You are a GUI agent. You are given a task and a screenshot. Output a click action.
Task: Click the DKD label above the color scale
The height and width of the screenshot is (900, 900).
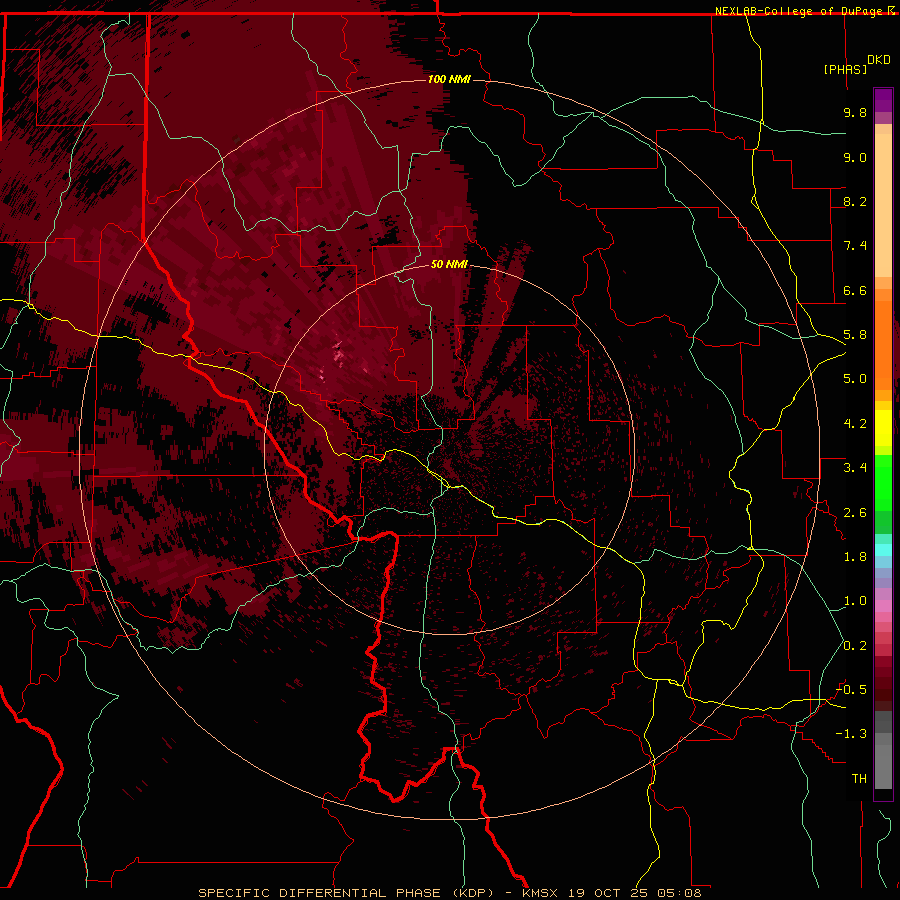[x=879, y=60]
